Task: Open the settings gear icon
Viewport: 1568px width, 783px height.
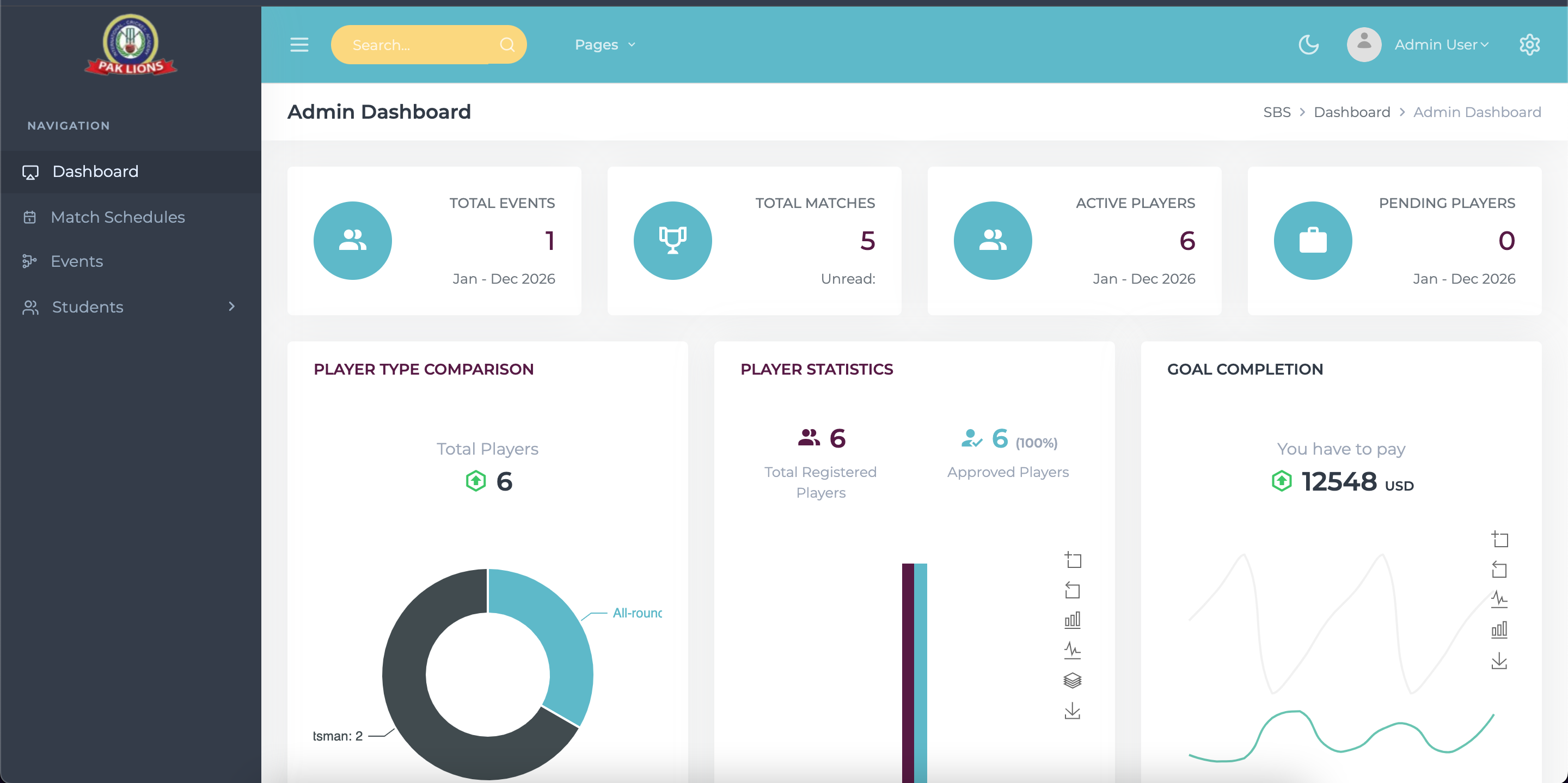Action: point(1529,45)
